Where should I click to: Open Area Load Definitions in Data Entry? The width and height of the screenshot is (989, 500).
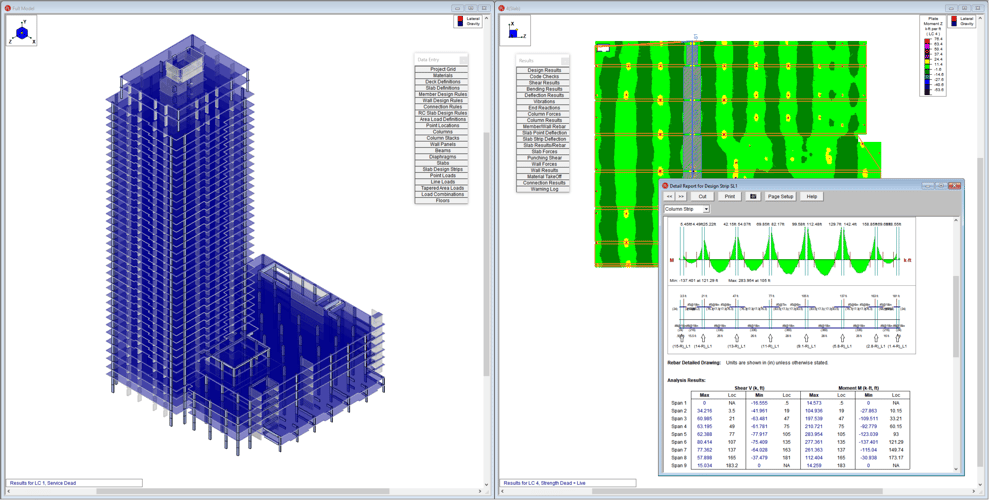point(443,119)
